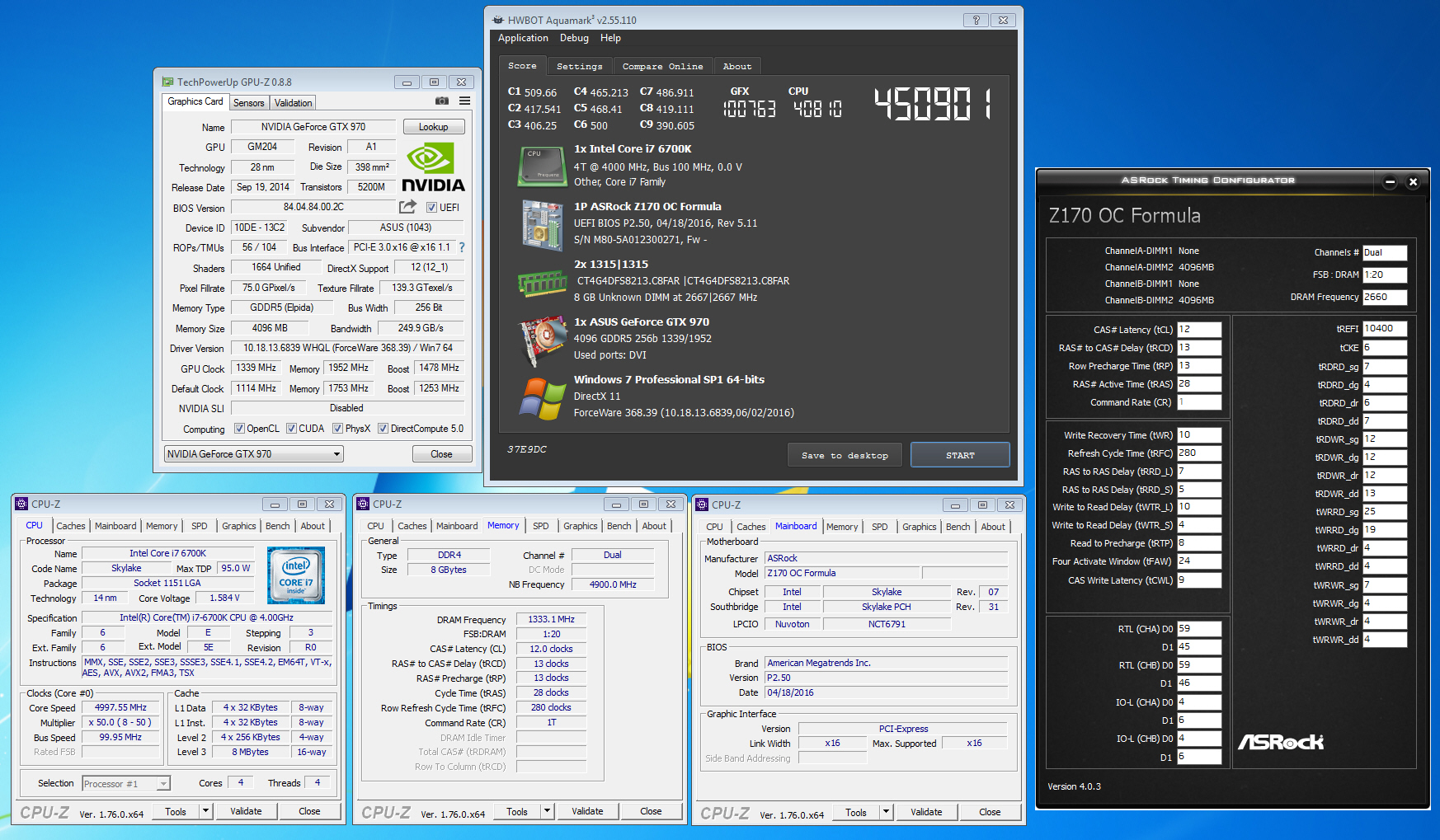Open the Debug menu in Aquamark

coord(574,38)
